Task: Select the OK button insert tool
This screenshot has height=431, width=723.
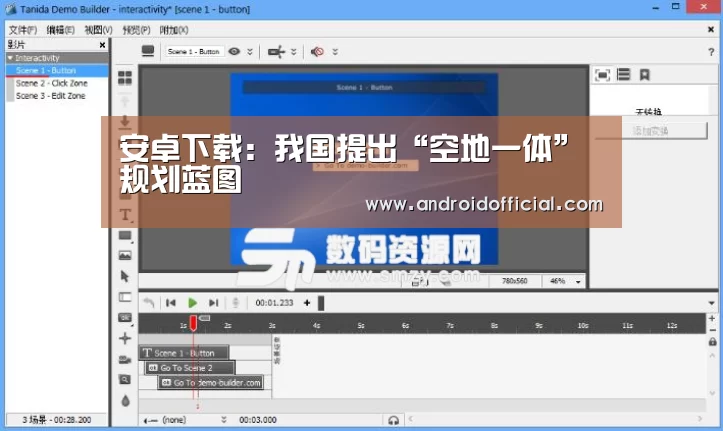Action: point(125,318)
